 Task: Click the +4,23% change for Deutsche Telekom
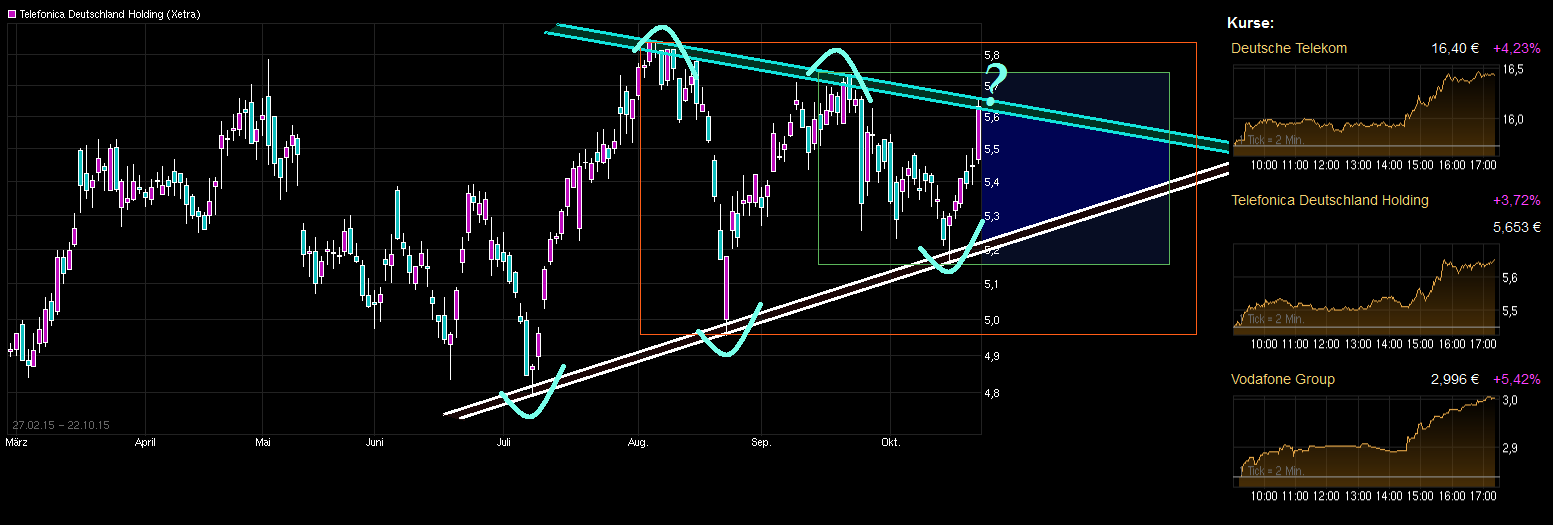[1516, 48]
